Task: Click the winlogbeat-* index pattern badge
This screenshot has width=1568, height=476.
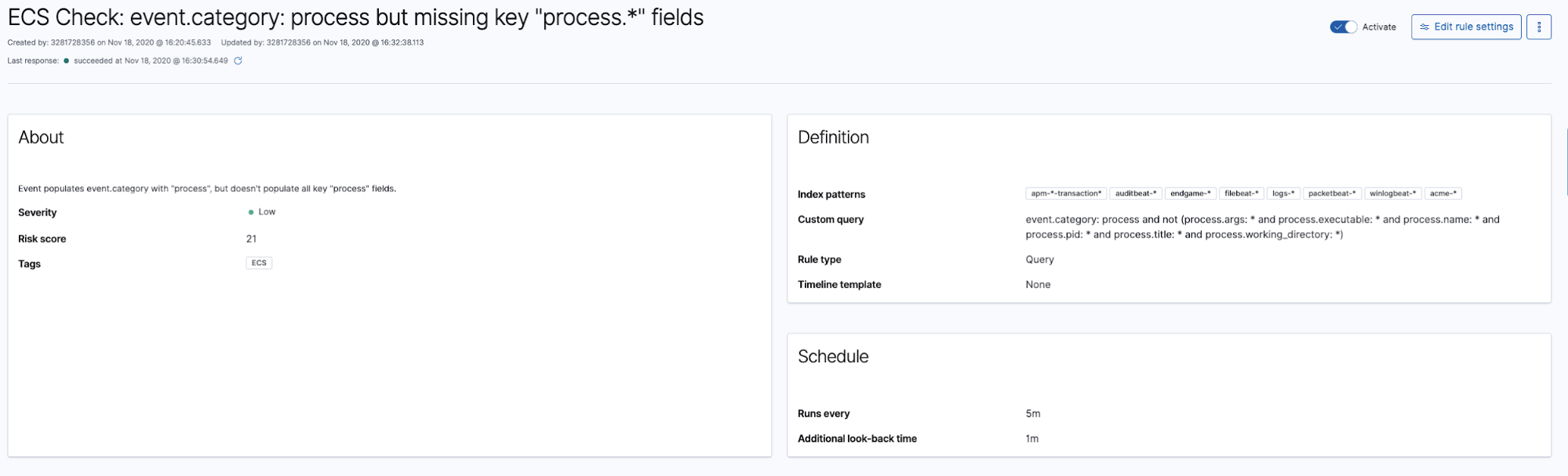Action: point(1393,193)
